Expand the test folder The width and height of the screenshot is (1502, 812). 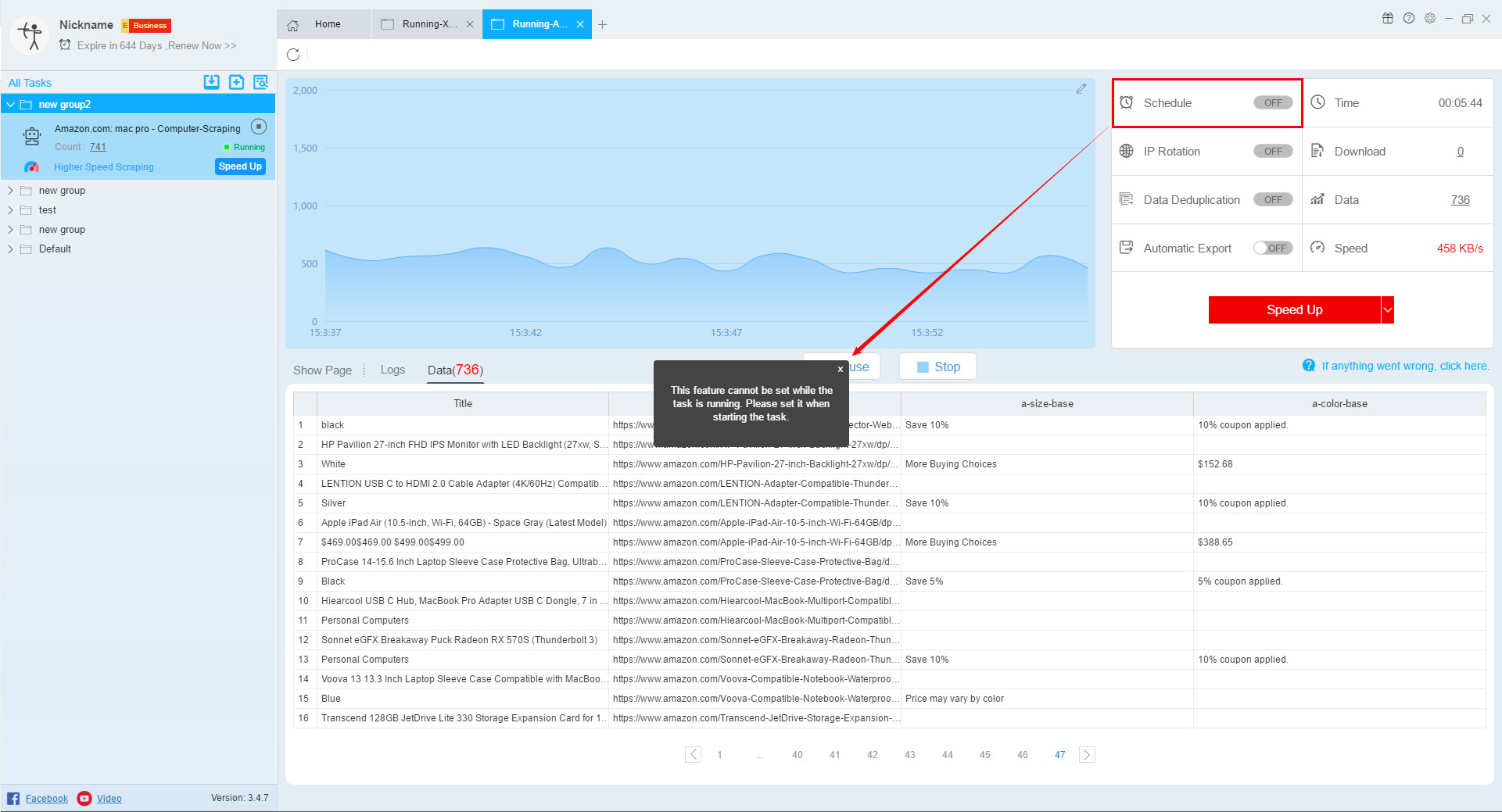pos(11,209)
